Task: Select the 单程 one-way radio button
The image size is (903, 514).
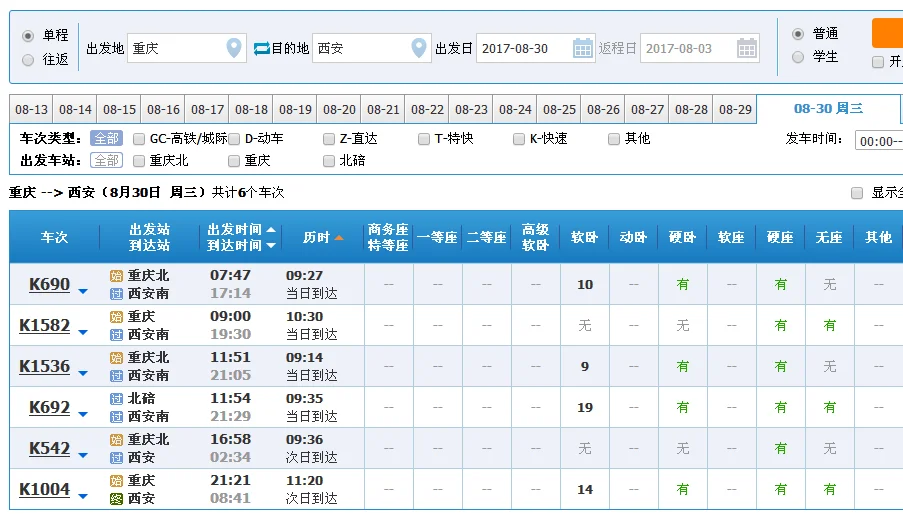Action: click(28, 36)
